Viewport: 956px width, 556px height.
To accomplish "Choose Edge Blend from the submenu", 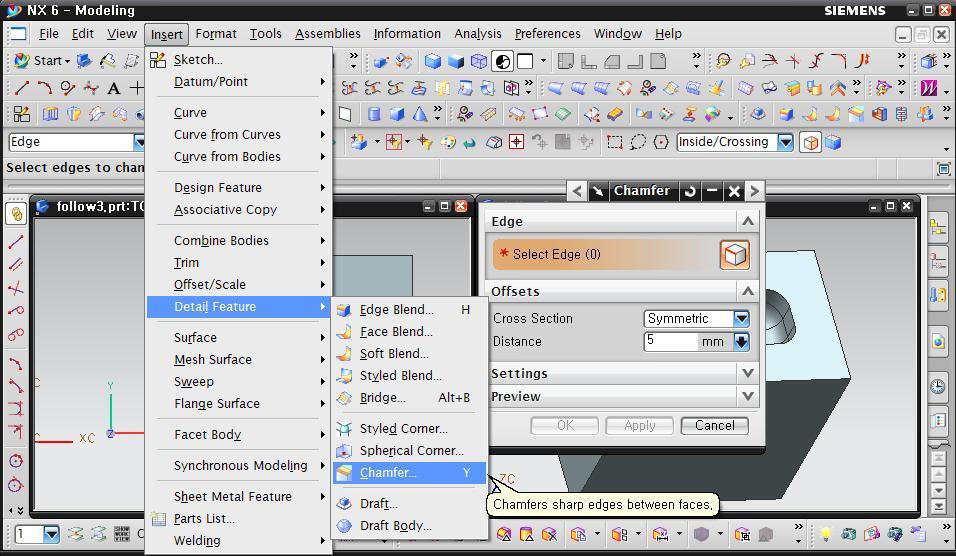I will [x=396, y=309].
